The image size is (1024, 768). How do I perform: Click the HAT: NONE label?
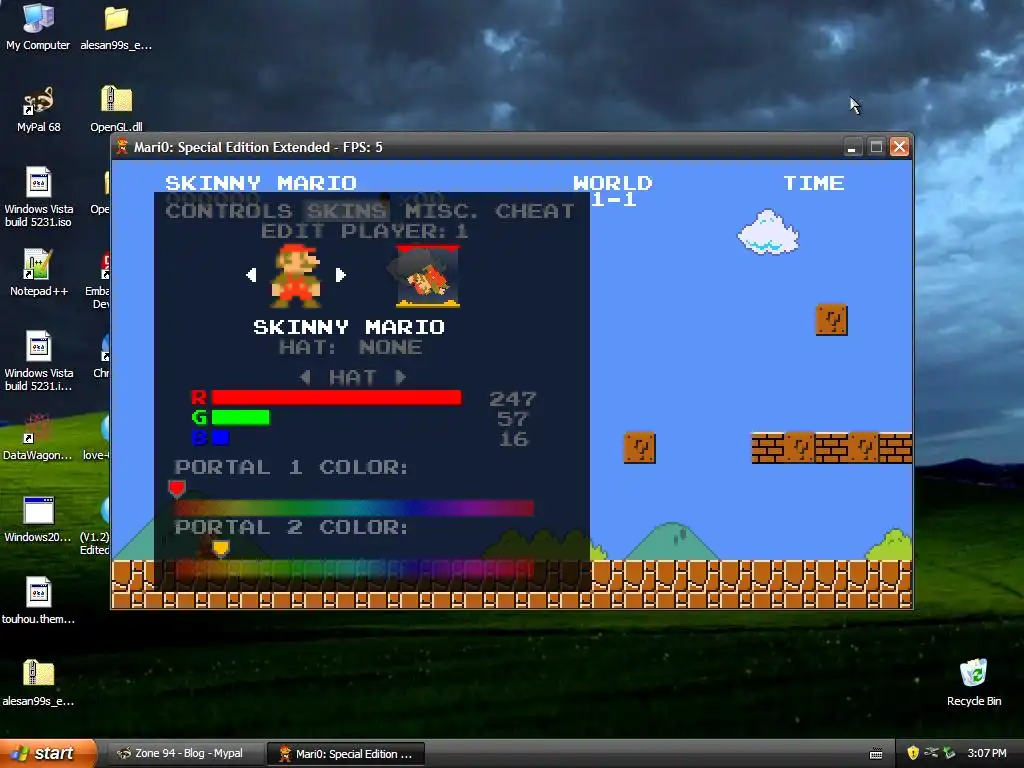coord(350,347)
